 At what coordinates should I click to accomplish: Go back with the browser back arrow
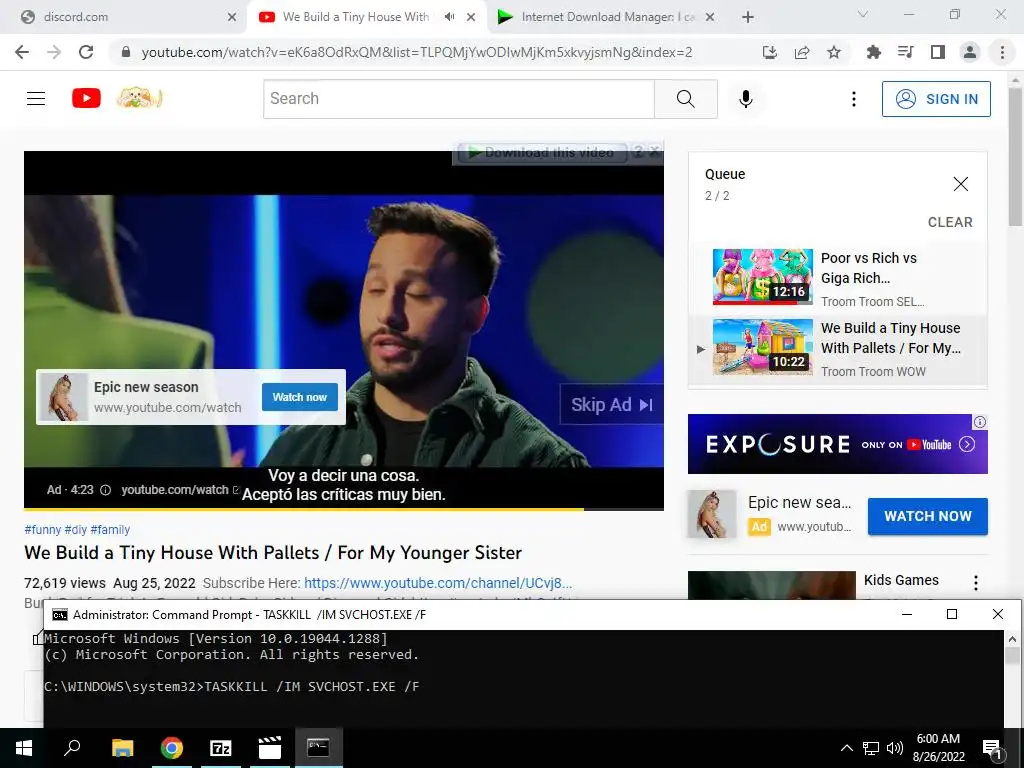pyautogui.click(x=22, y=52)
